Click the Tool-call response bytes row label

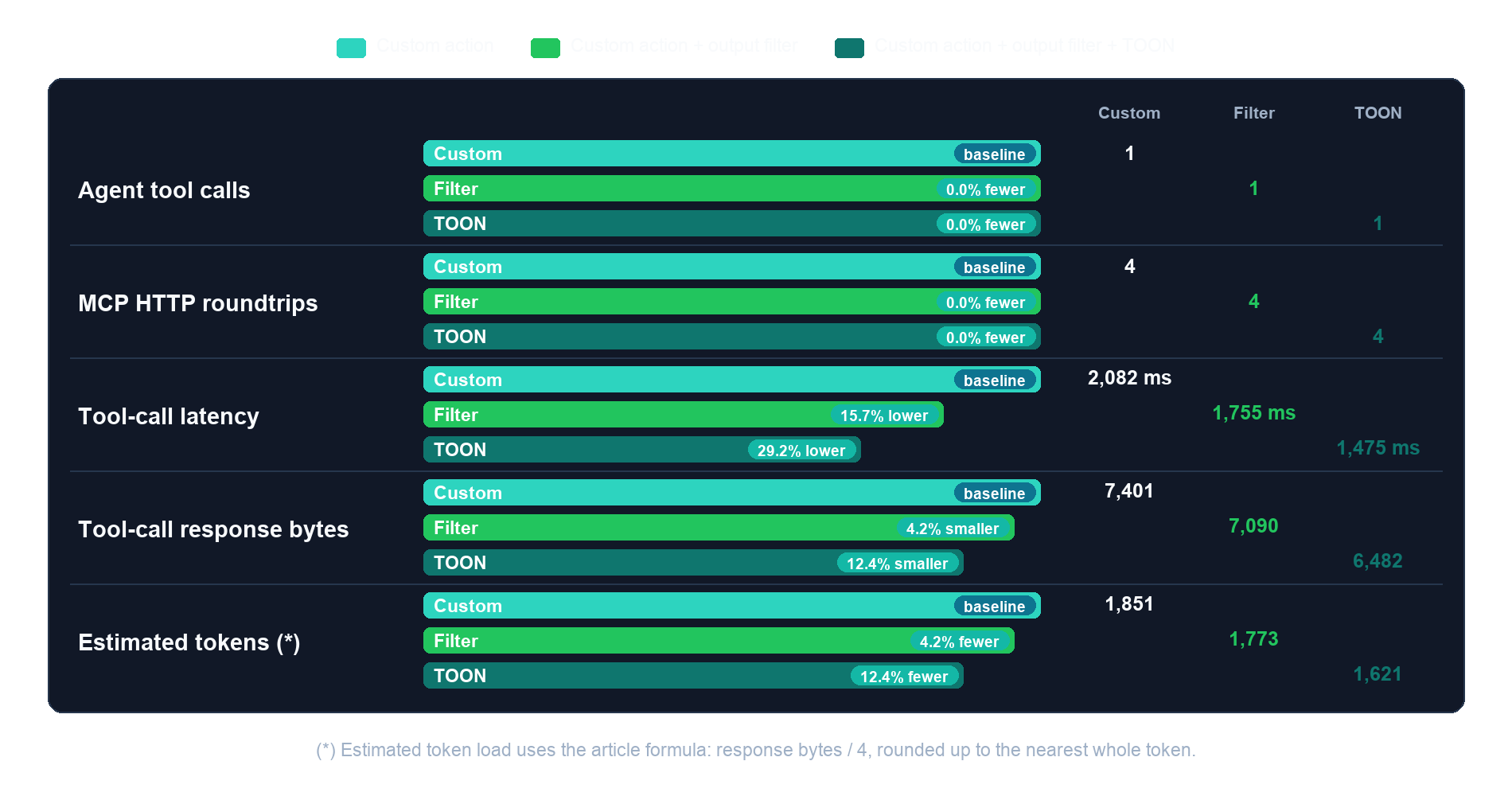coord(213,529)
